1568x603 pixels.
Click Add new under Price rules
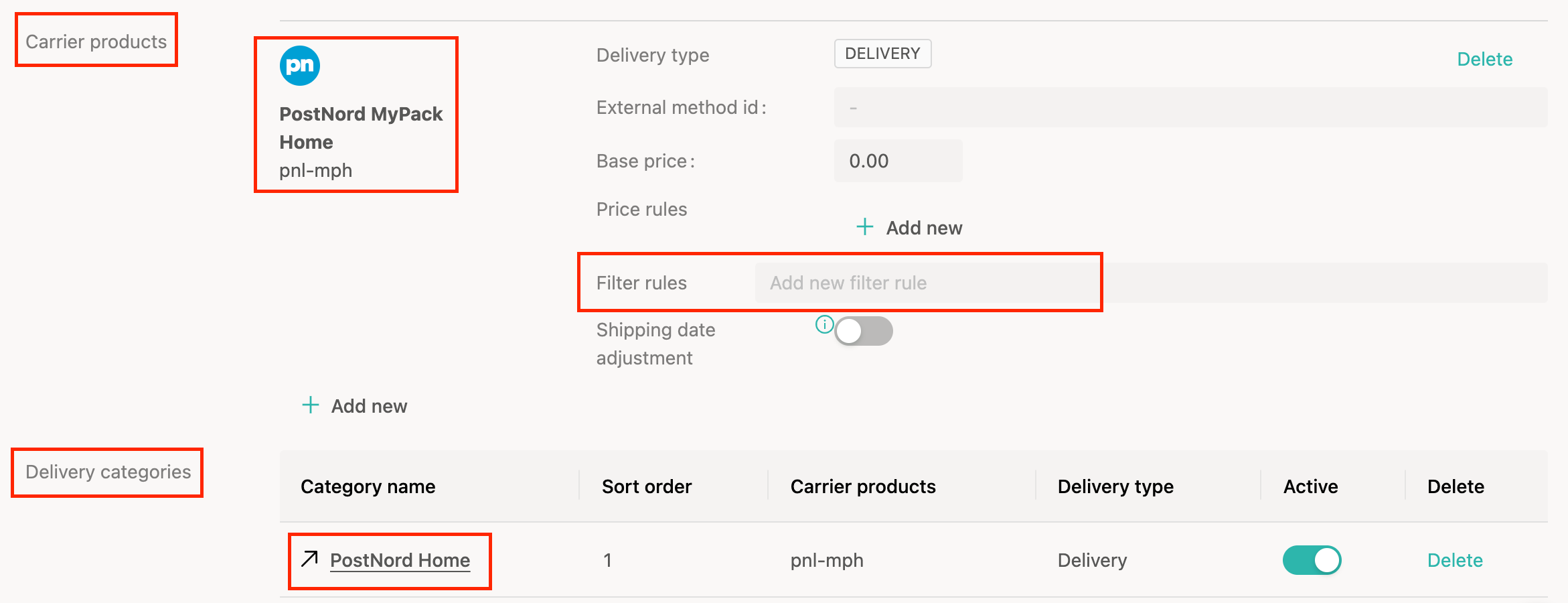coord(924,228)
